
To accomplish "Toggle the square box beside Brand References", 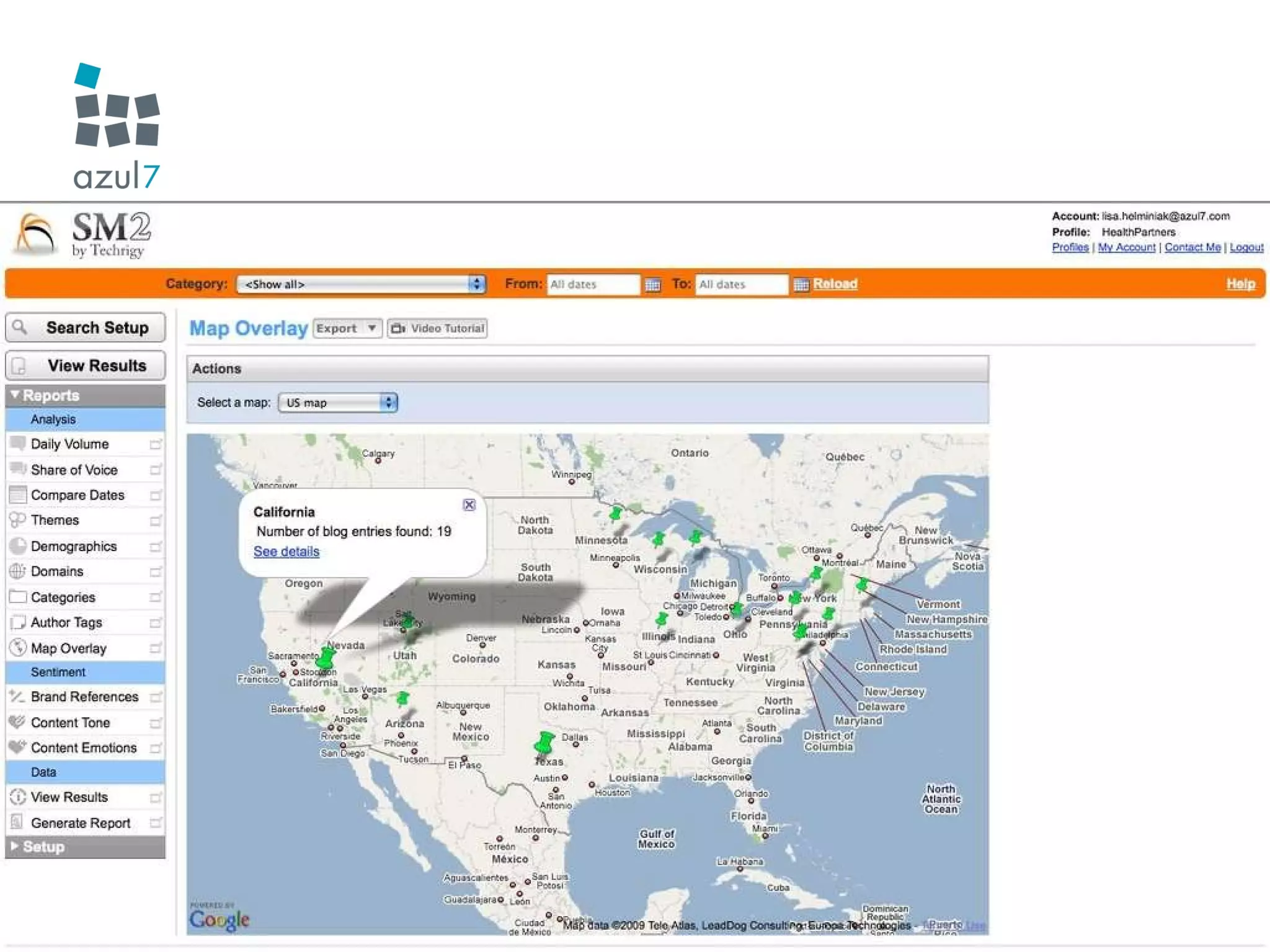I will (155, 697).
